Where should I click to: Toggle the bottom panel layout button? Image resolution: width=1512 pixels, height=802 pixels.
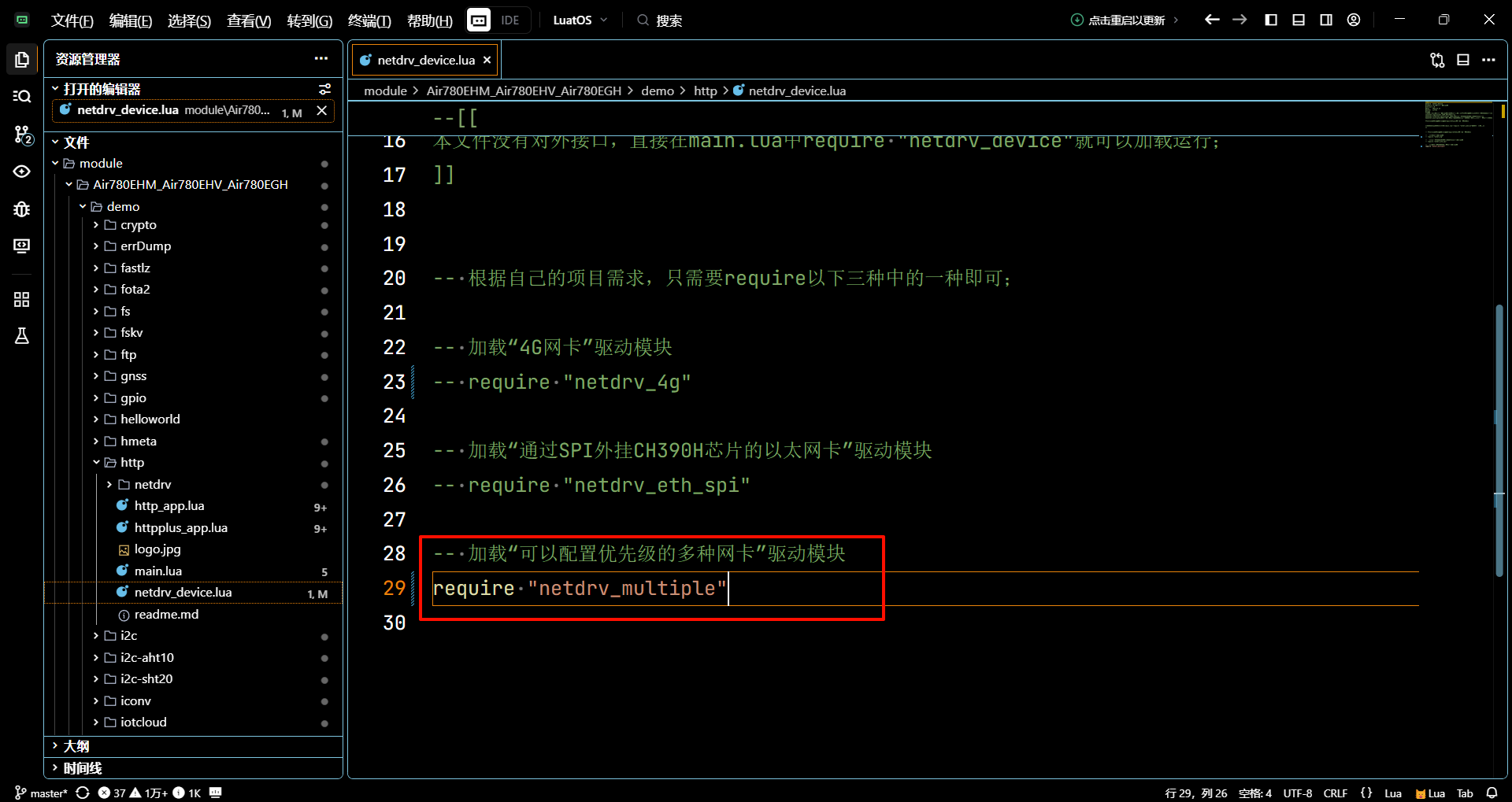click(1299, 20)
